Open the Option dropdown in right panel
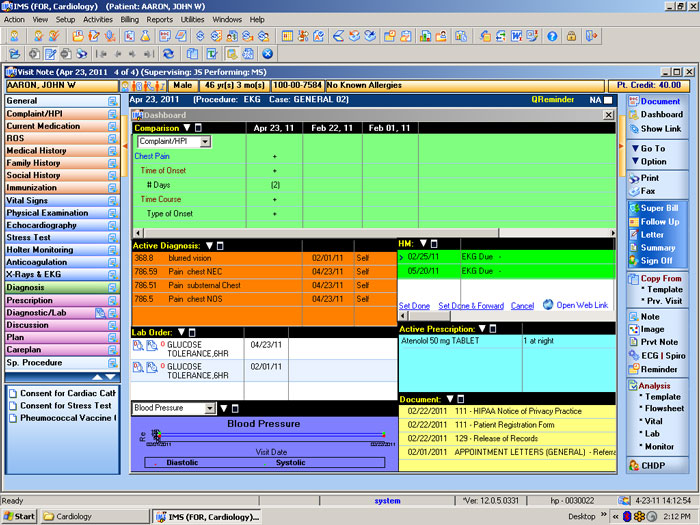Image resolution: width=700 pixels, height=525 pixels. 649,162
